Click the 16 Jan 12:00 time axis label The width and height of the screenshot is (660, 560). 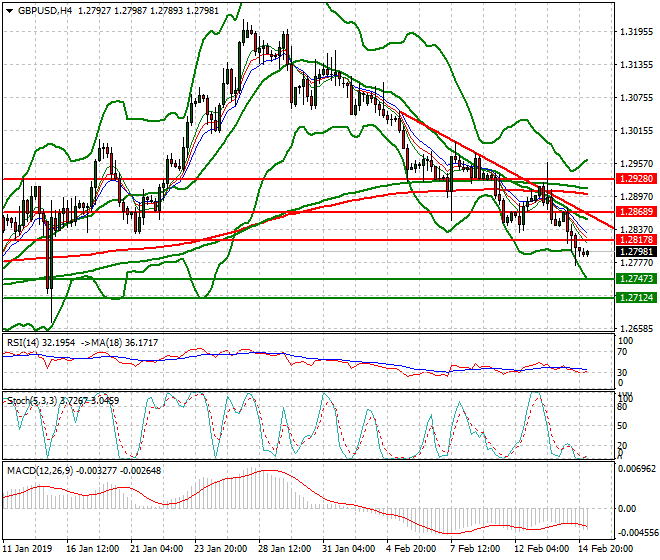coord(93,549)
